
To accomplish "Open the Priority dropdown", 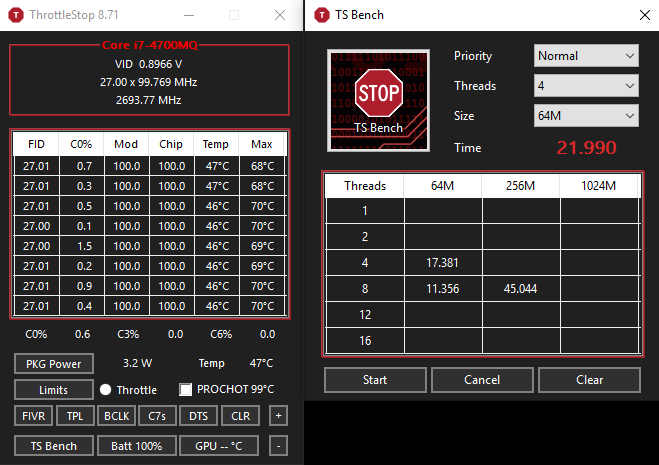I will click(x=586, y=56).
